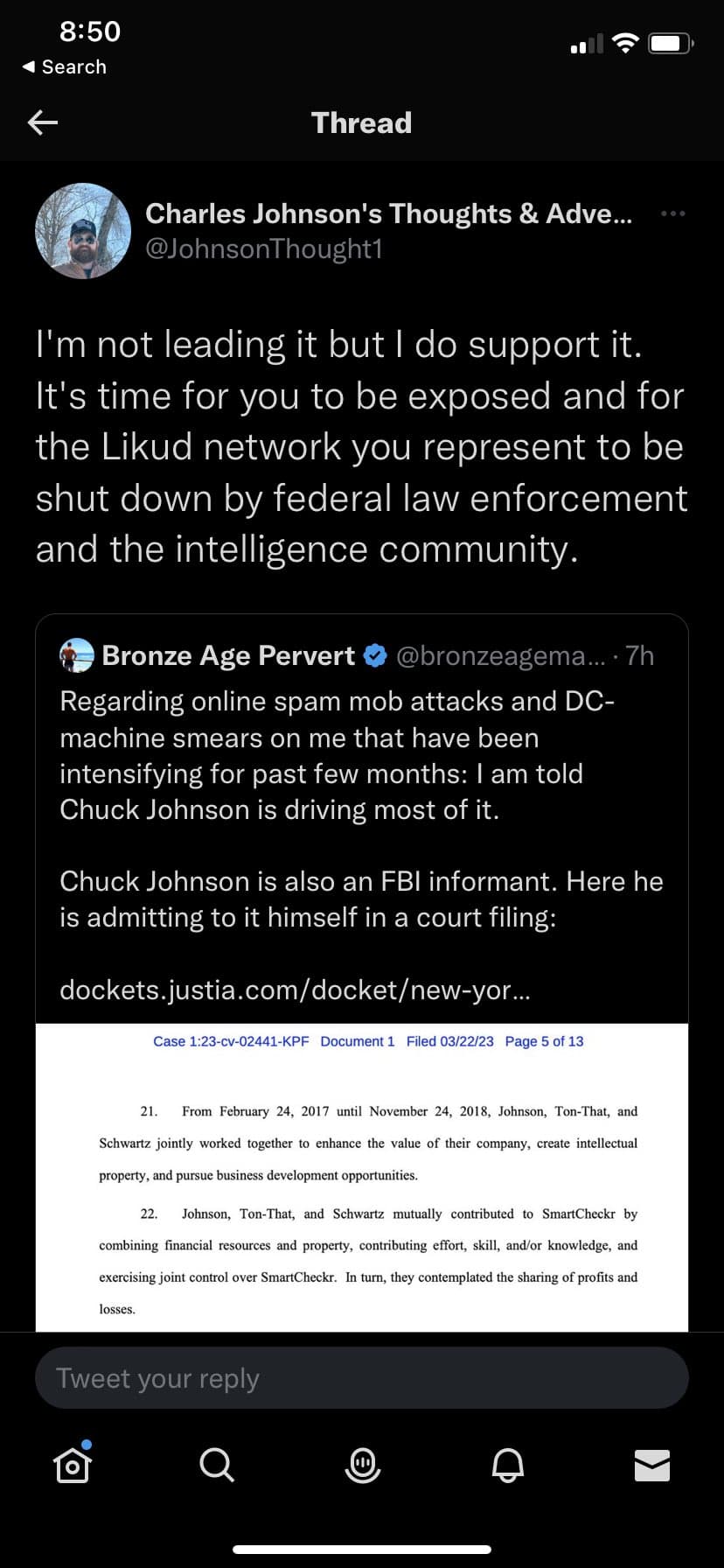Image resolution: width=724 pixels, height=1568 pixels.
Task: Open the dockets.justia.com link
Action: pos(295,990)
